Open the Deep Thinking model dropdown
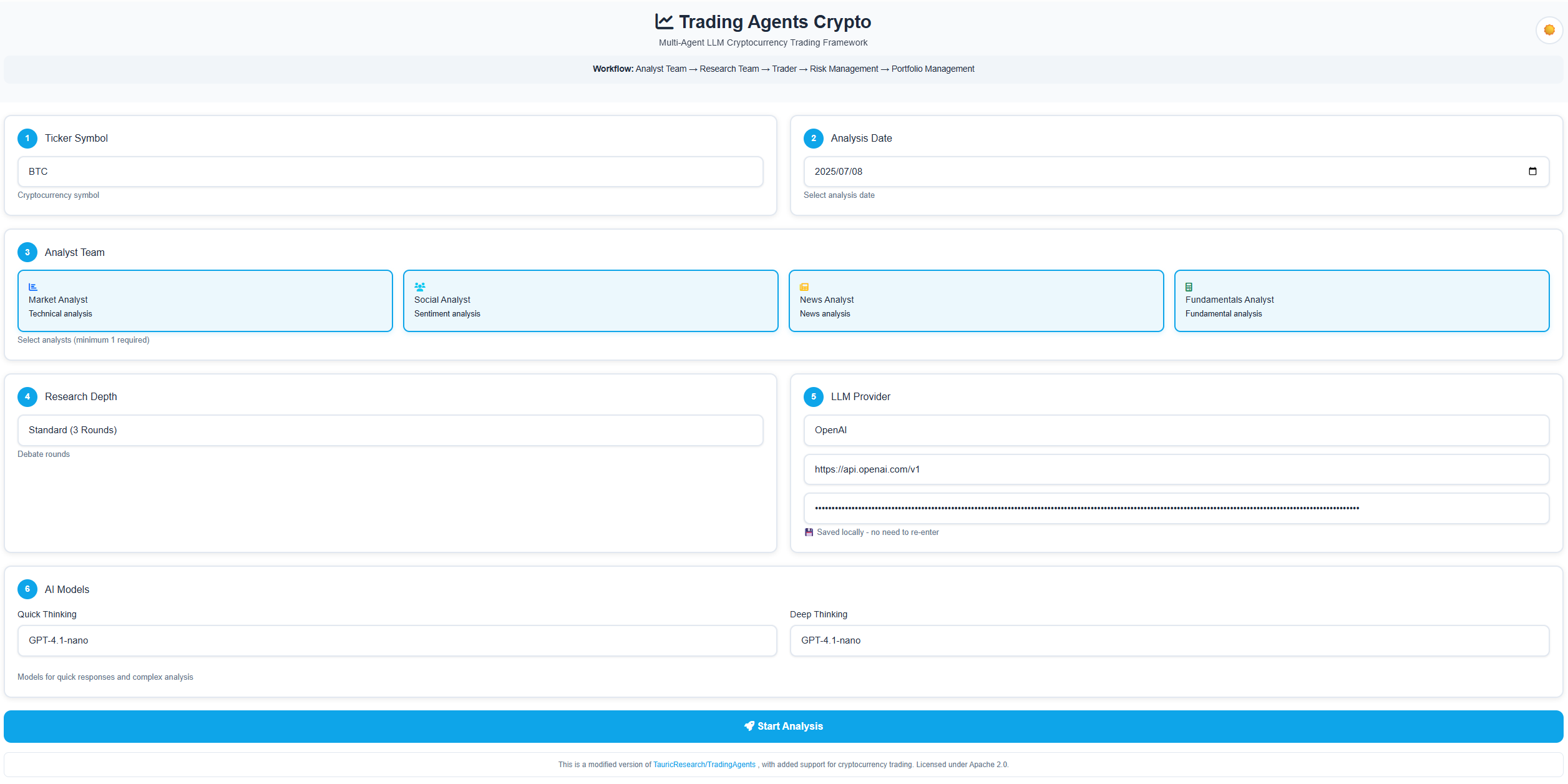The image size is (1568, 784). 1170,641
